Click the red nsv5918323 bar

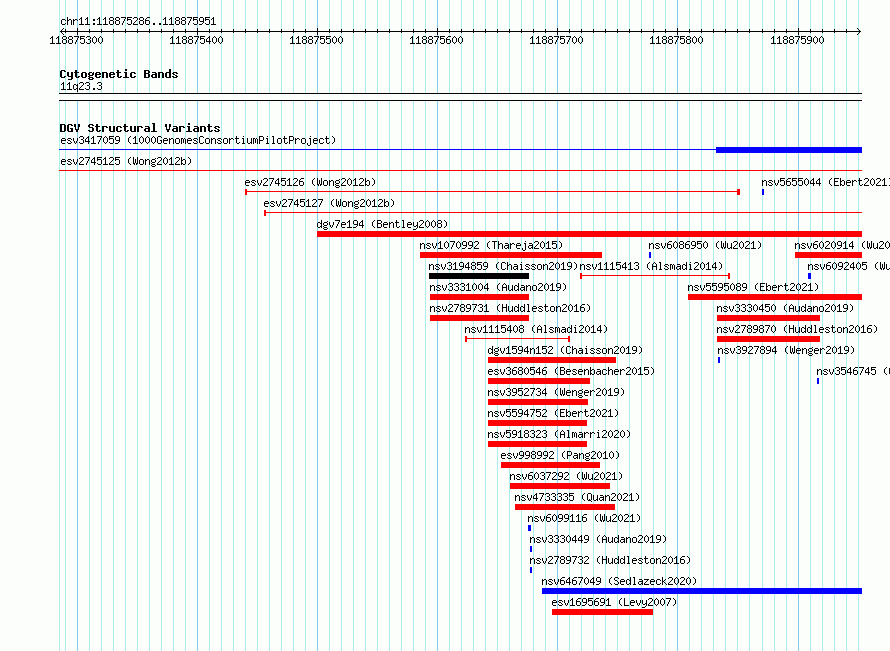coord(538,444)
